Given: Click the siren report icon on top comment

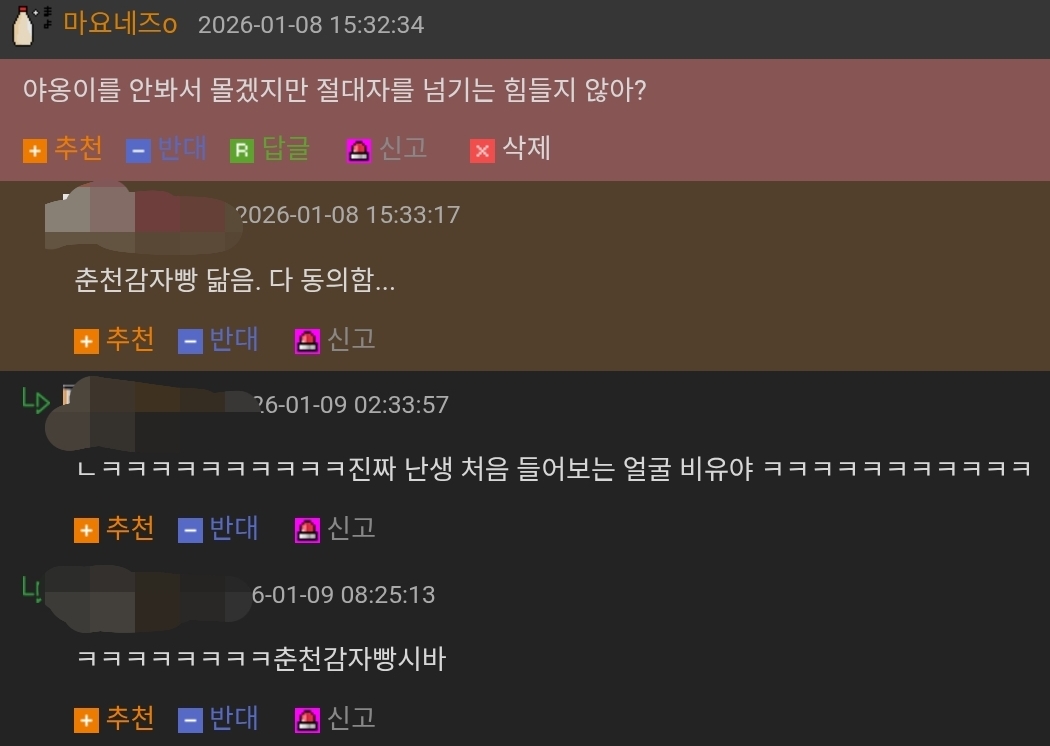Looking at the screenshot, I should click(359, 151).
